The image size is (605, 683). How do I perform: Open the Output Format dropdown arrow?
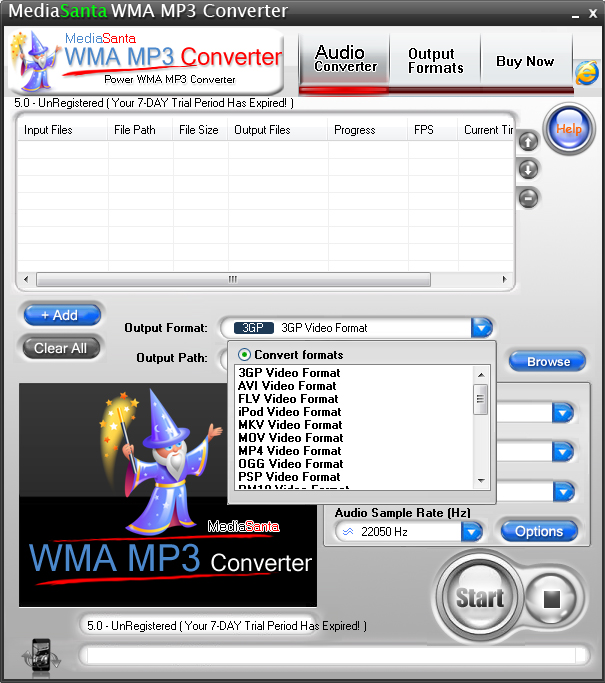tap(481, 328)
